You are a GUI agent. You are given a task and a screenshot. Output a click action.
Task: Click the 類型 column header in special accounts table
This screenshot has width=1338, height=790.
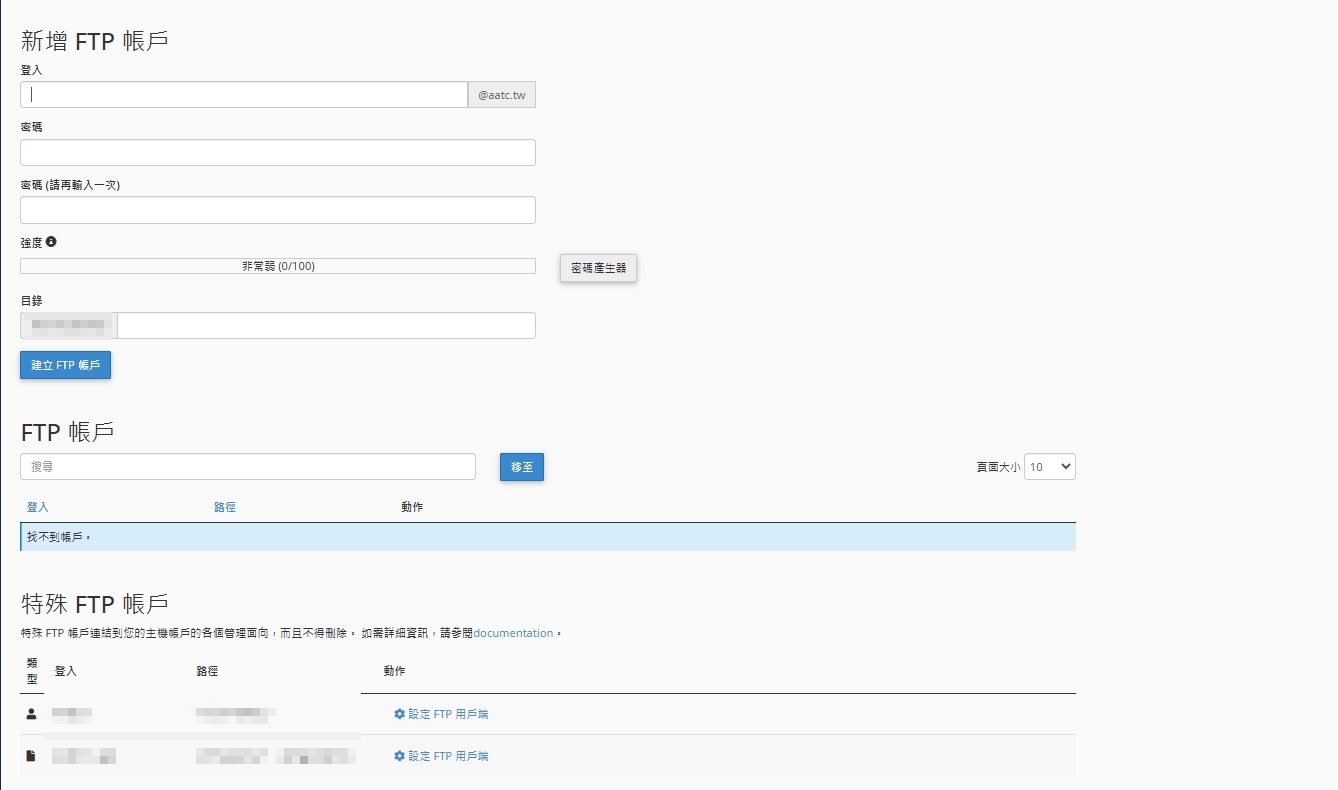[32, 671]
